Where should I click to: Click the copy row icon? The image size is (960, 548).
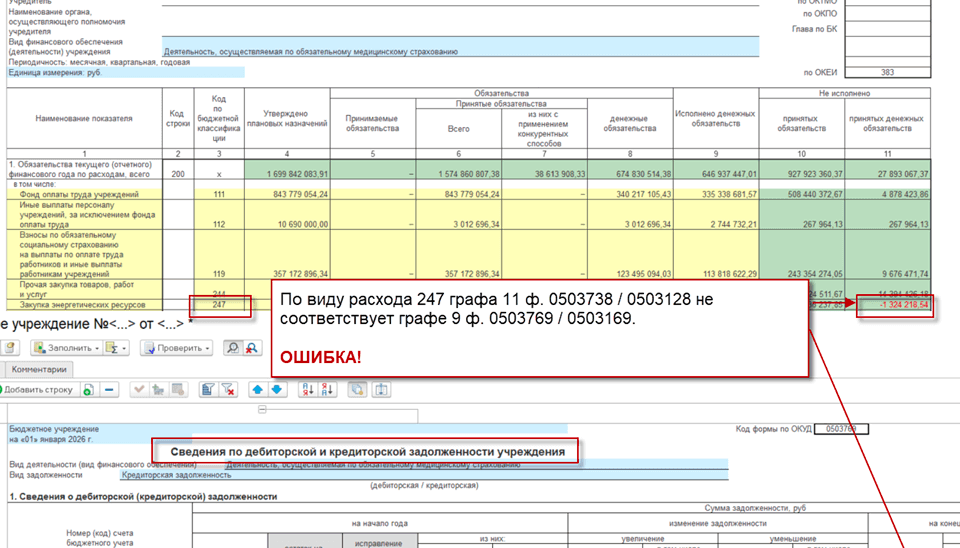[x=89, y=389]
